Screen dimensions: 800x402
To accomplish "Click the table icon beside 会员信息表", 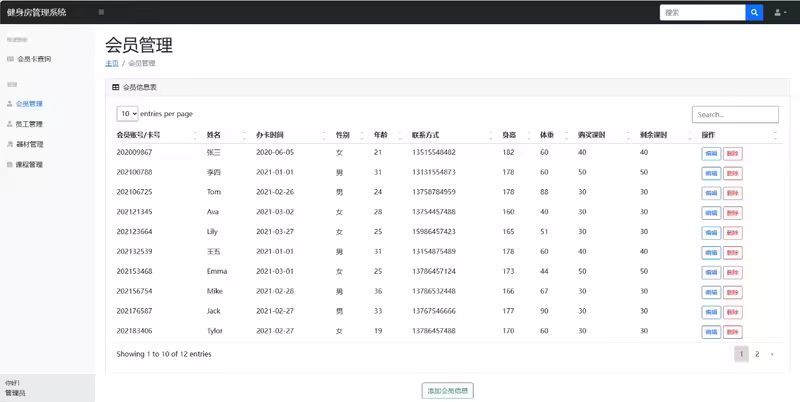I will click(x=116, y=88).
